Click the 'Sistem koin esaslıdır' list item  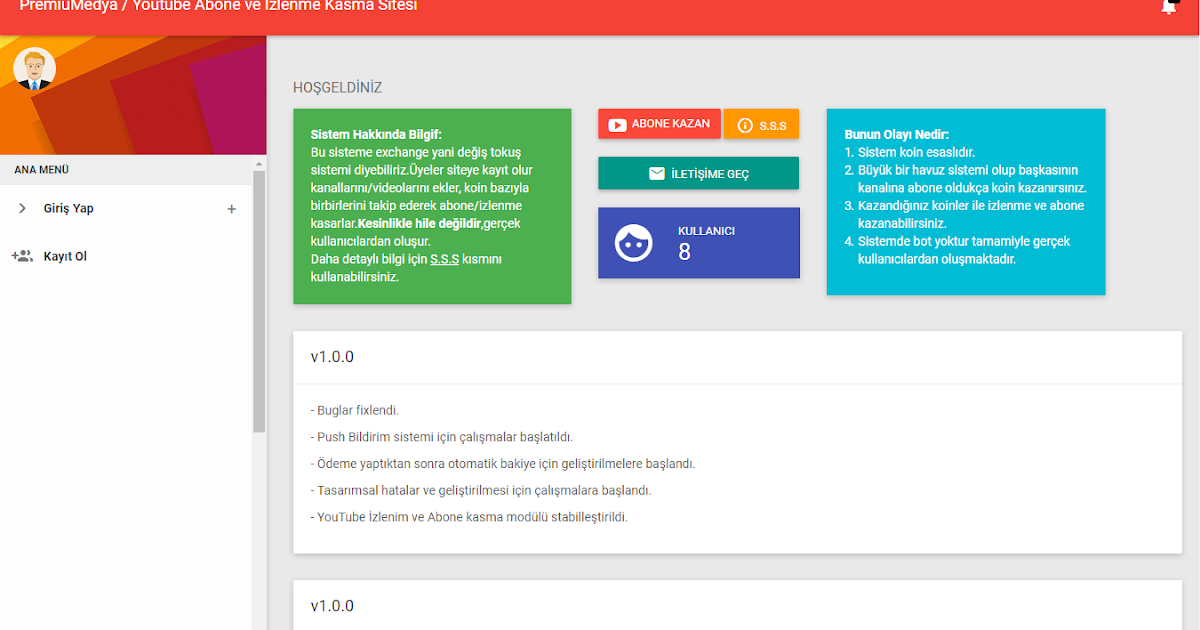916,152
